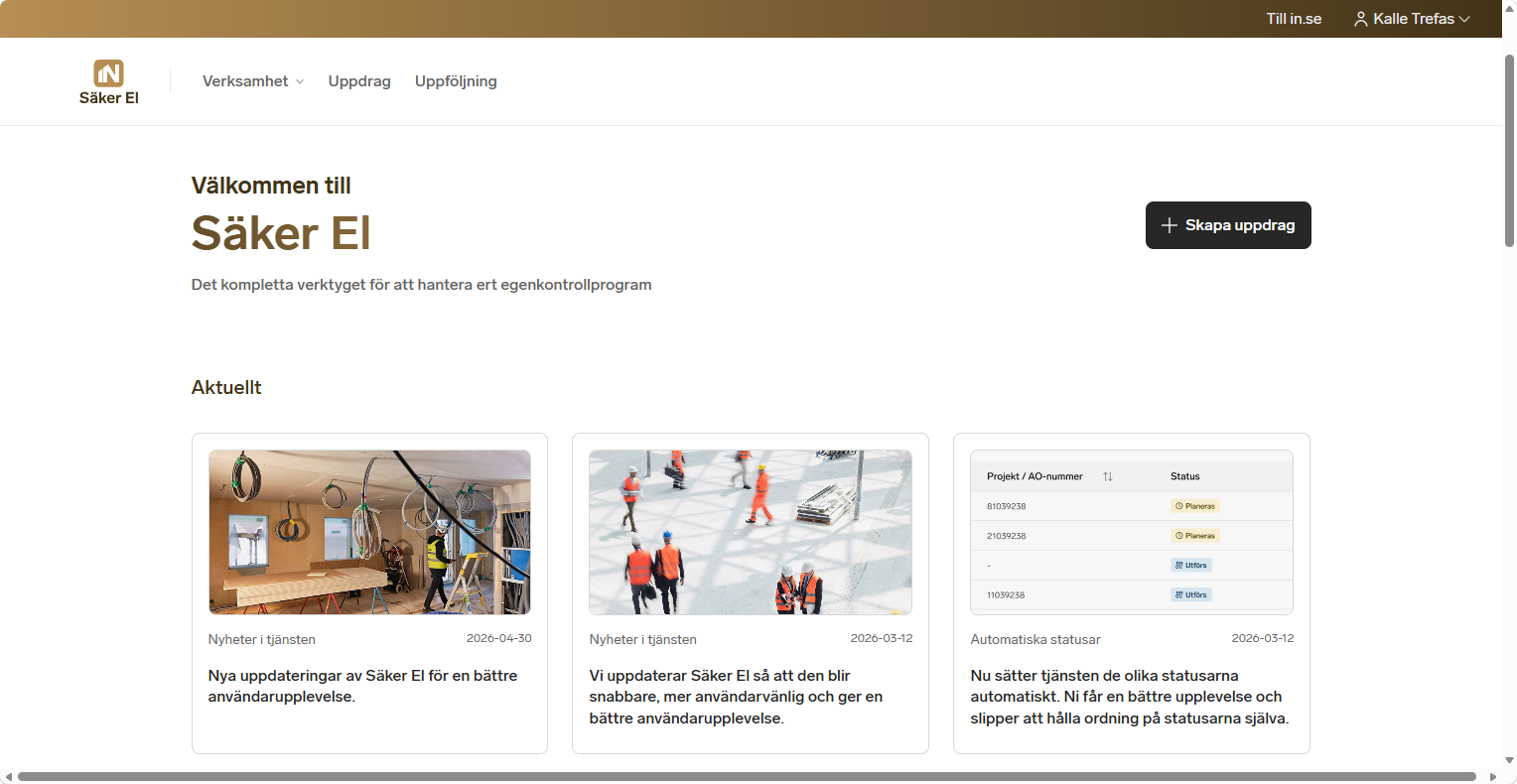
Task: Click the scroll left arrow of horizontal scrollbar
Action: point(8,777)
